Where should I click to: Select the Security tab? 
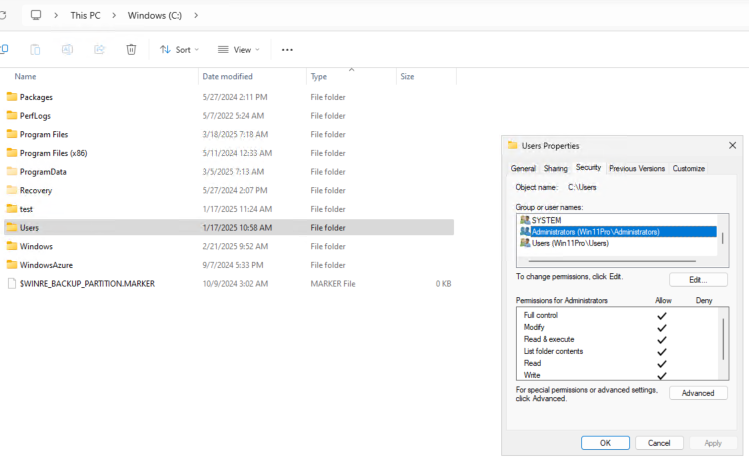(x=588, y=167)
